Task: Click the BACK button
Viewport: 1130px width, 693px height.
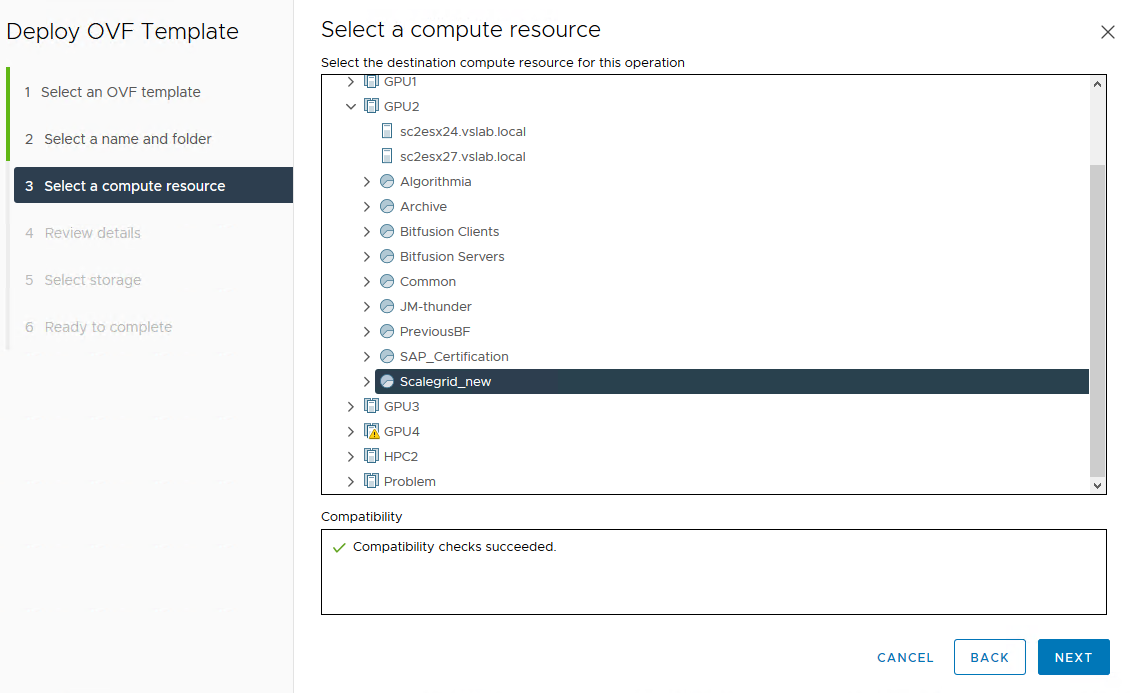Action: [x=989, y=657]
